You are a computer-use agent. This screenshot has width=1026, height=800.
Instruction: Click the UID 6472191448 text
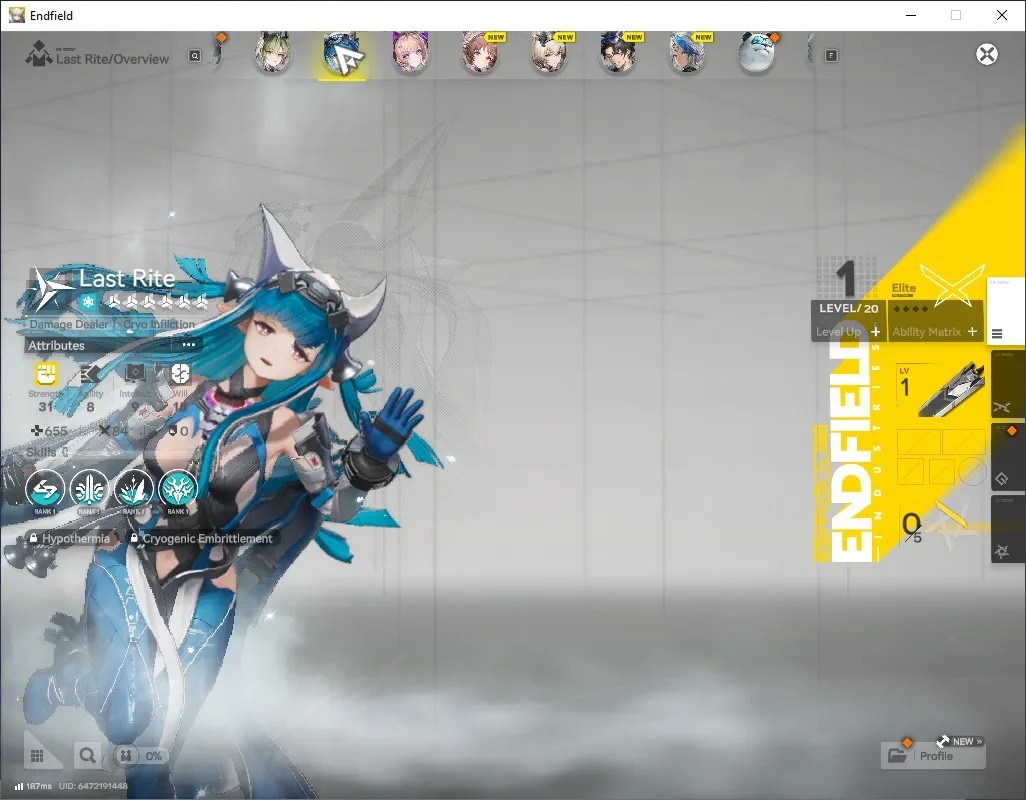coord(93,786)
